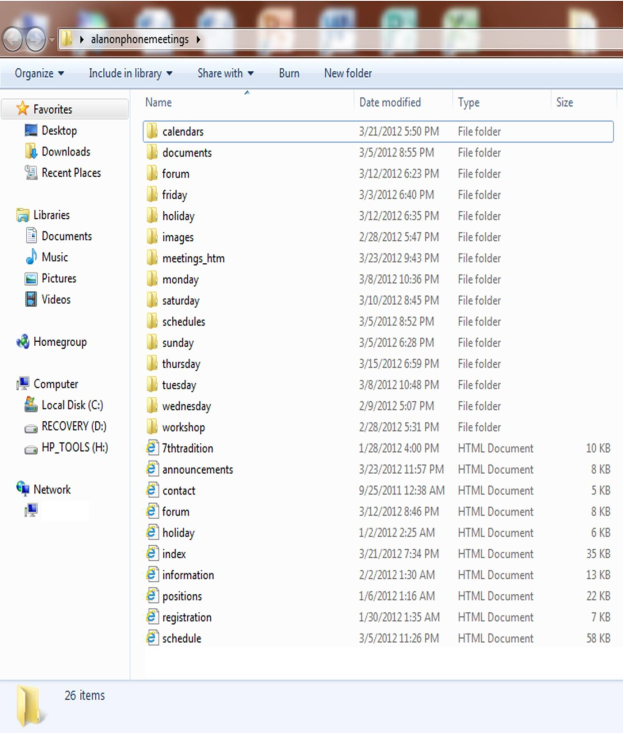624x734 pixels.
Task: Open the Share with dropdown
Action: coord(226,73)
